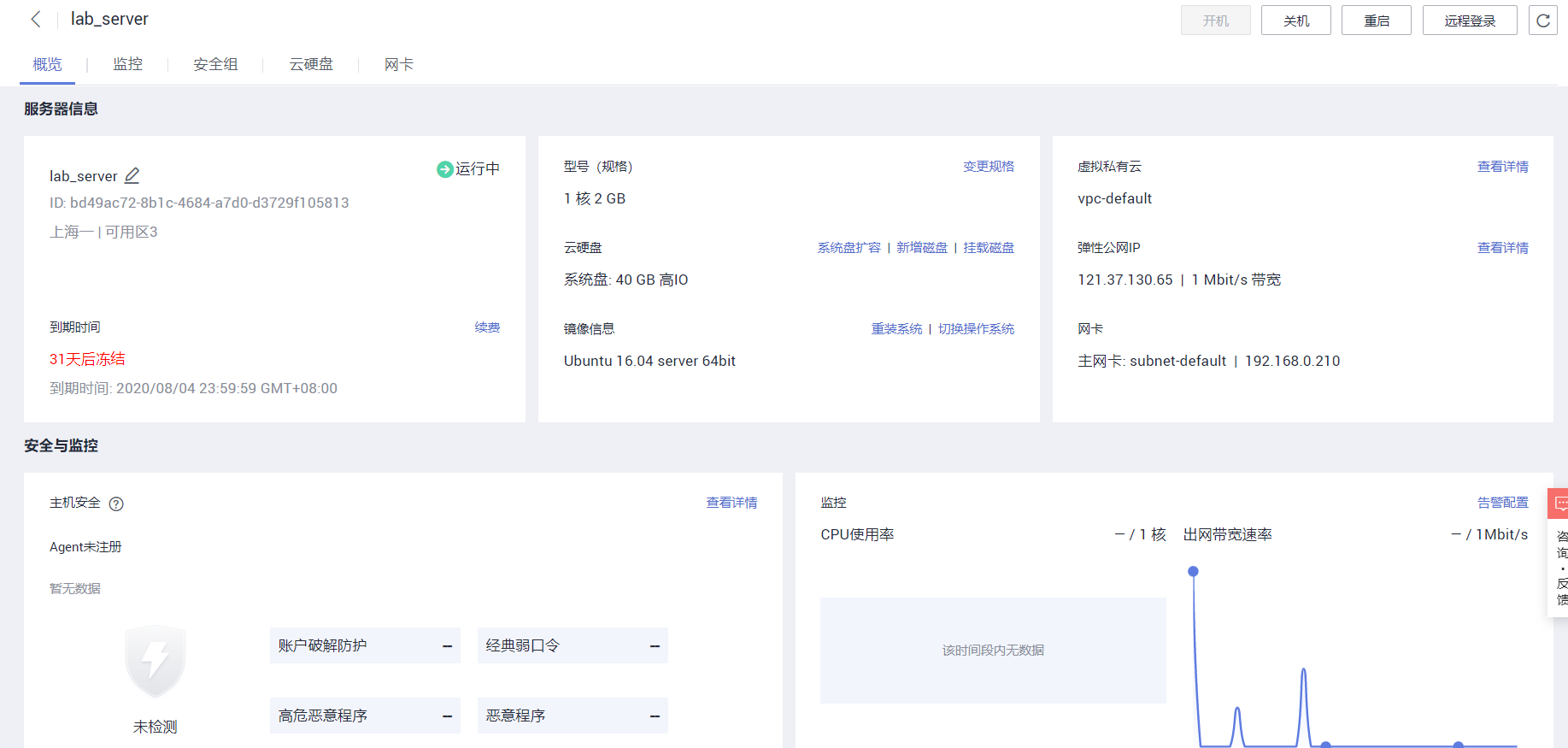Click the 1 核 2 GB spec text

[x=595, y=198]
